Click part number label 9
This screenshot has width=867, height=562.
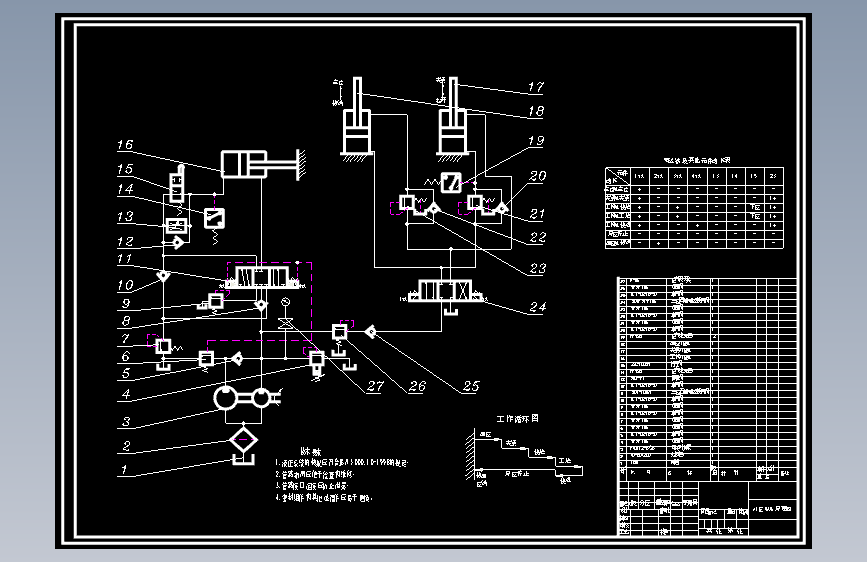point(126,303)
